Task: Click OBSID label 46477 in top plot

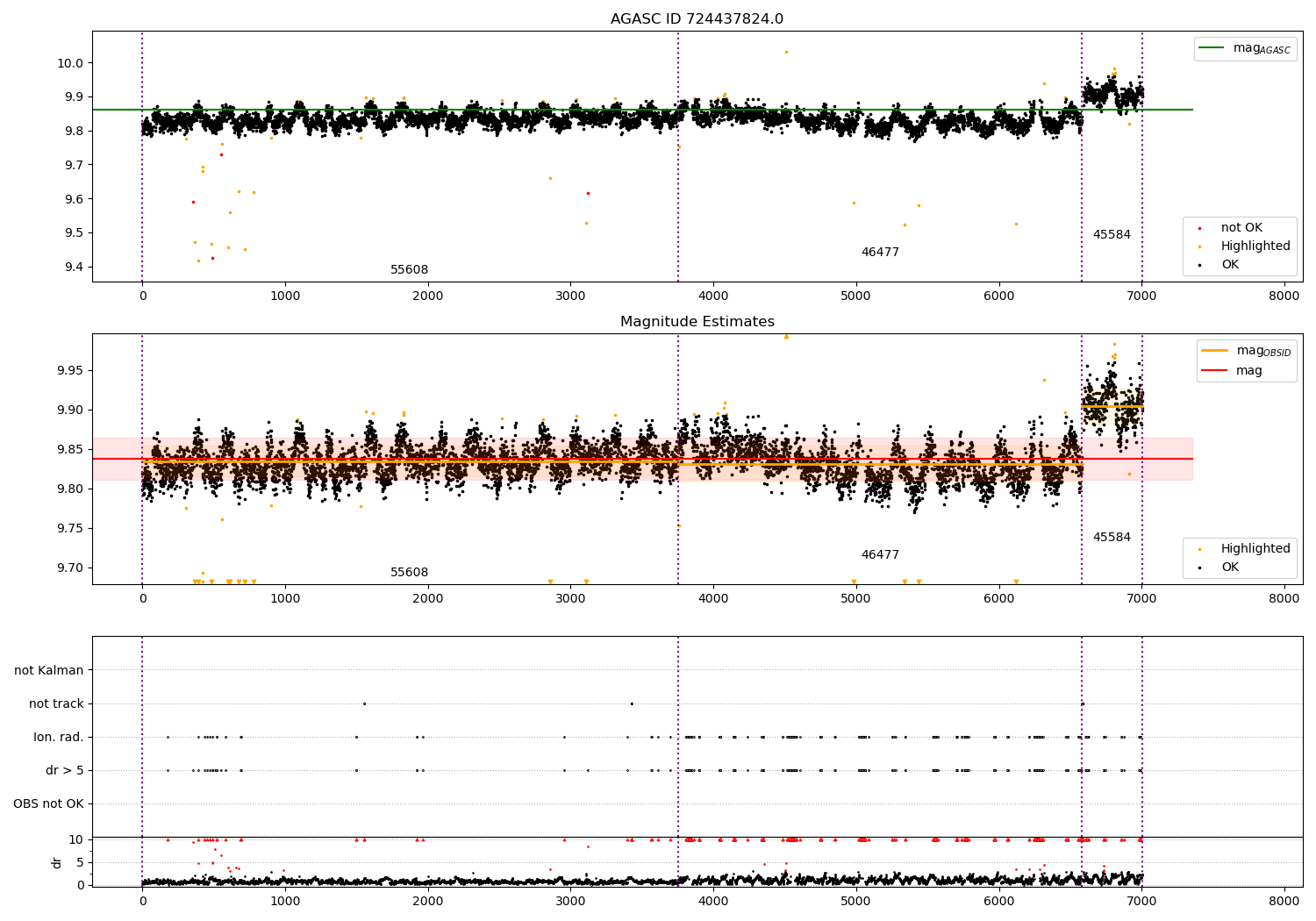Action: pyautogui.click(x=880, y=253)
